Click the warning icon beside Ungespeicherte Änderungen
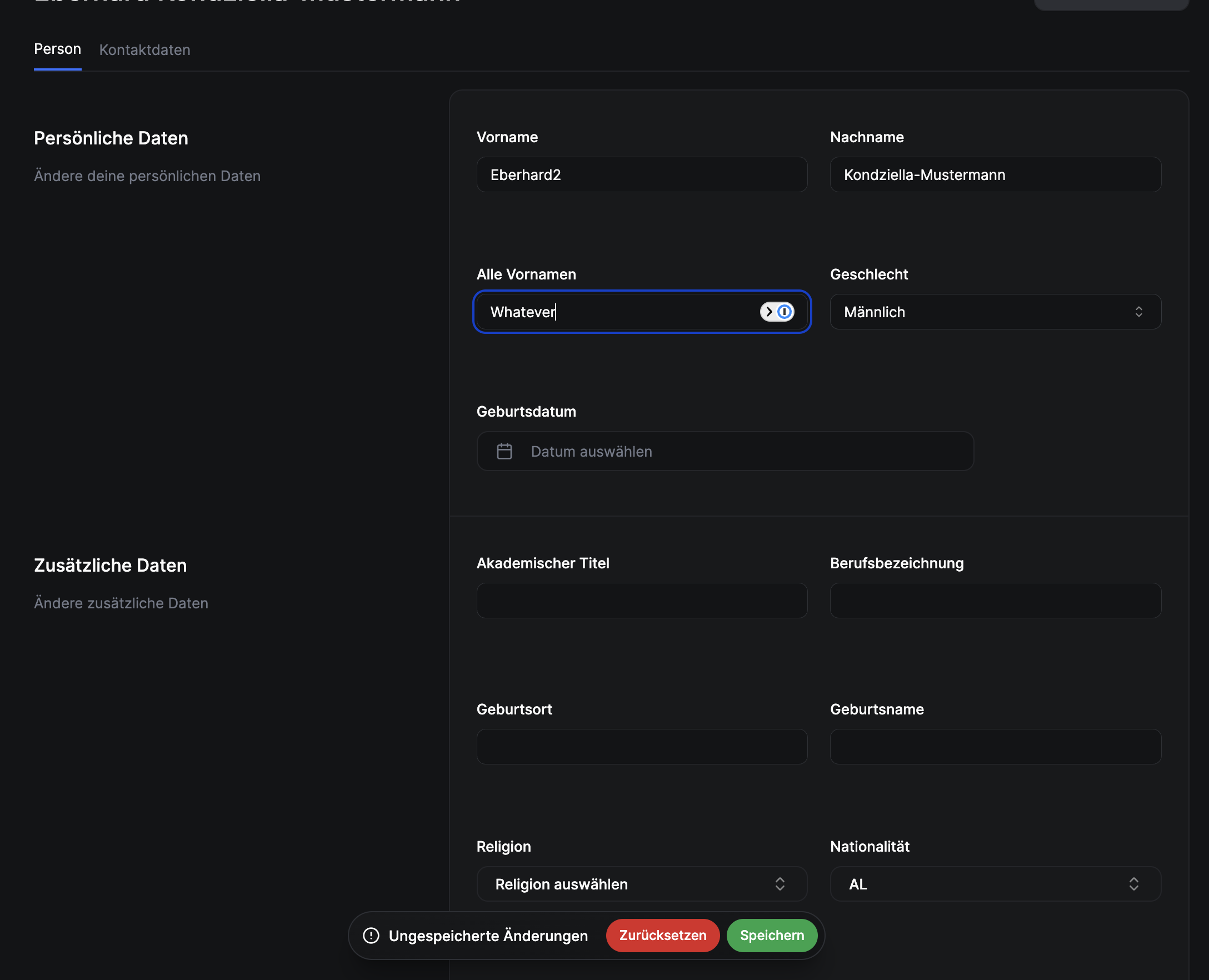Viewport: 1209px width, 980px height. 371,936
